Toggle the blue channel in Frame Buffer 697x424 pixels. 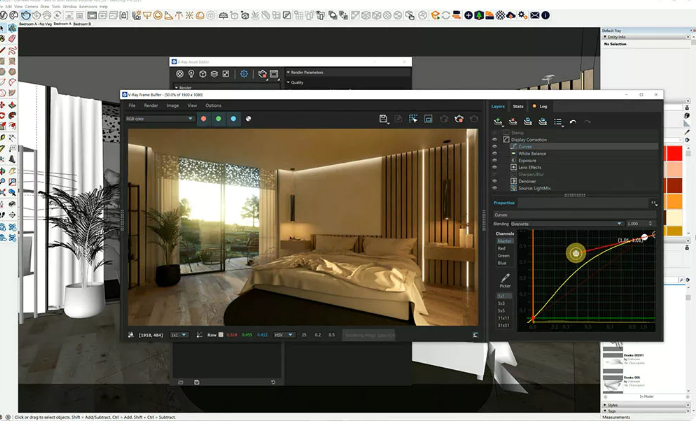pos(233,119)
